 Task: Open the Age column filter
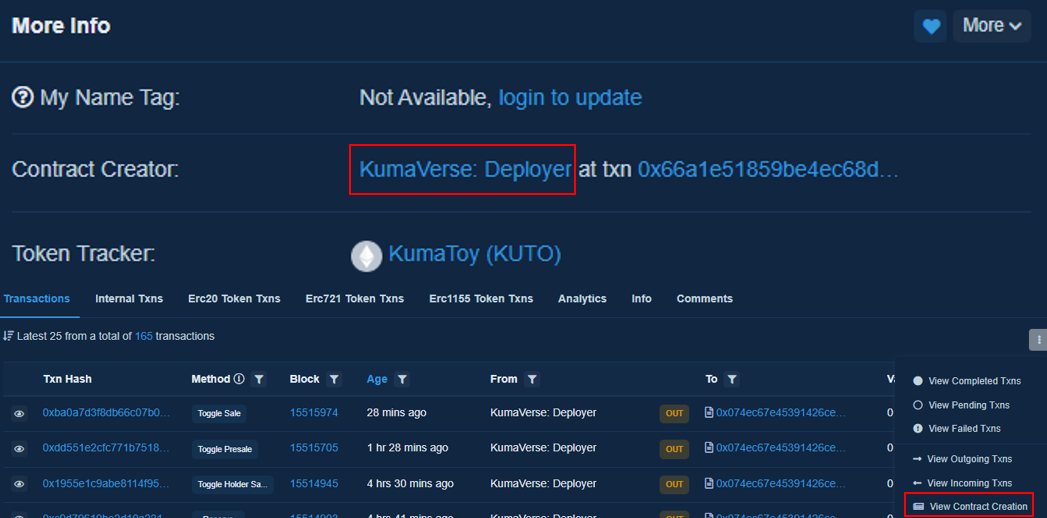click(x=401, y=380)
